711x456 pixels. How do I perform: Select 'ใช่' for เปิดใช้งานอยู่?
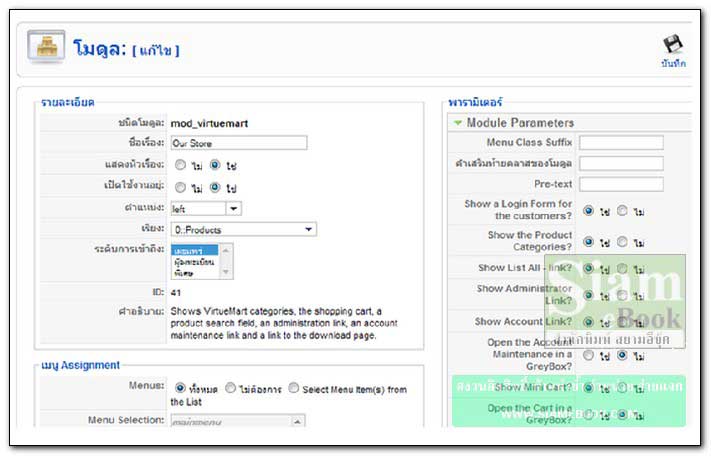pyautogui.click(x=215, y=187)
